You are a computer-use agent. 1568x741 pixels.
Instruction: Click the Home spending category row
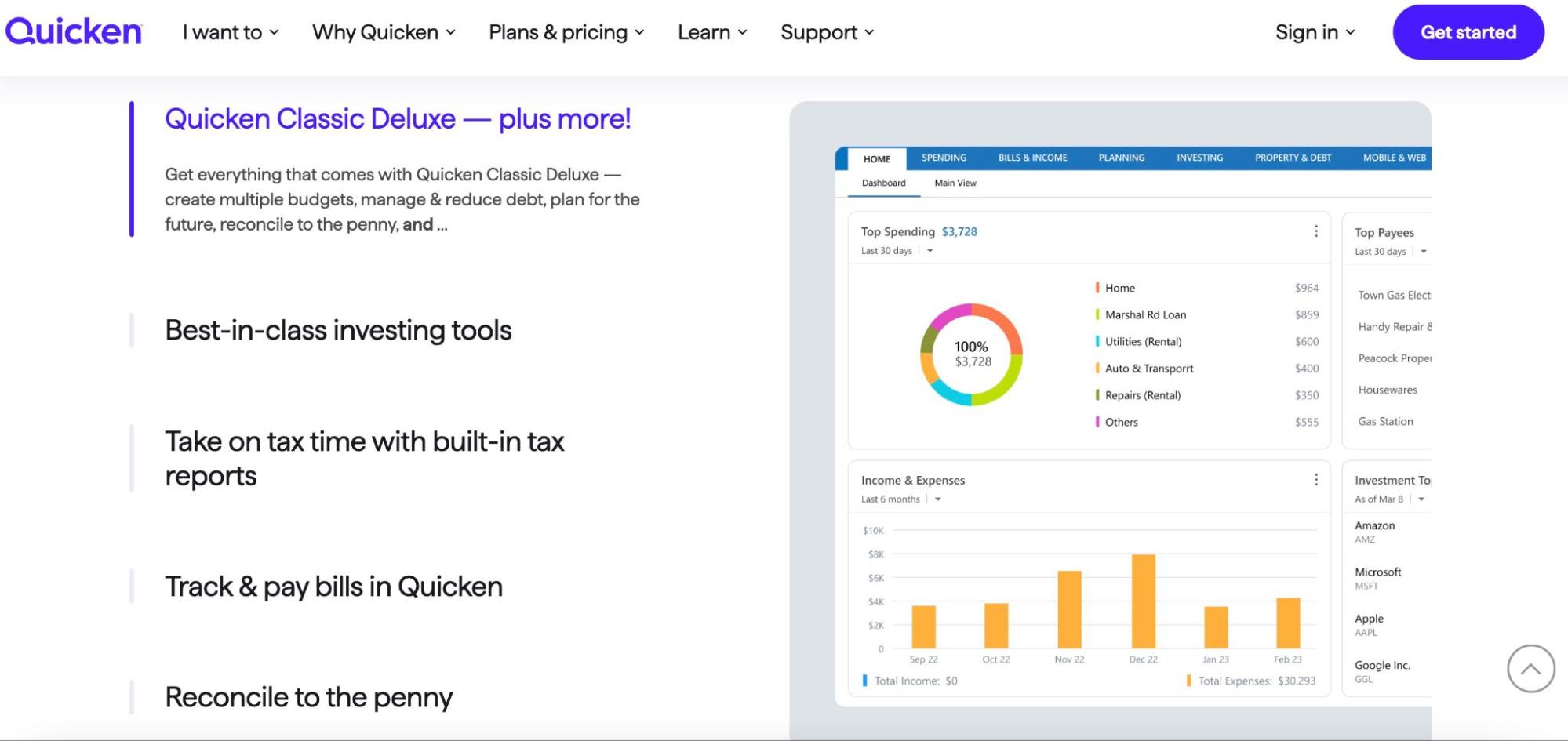[1207, 288]
